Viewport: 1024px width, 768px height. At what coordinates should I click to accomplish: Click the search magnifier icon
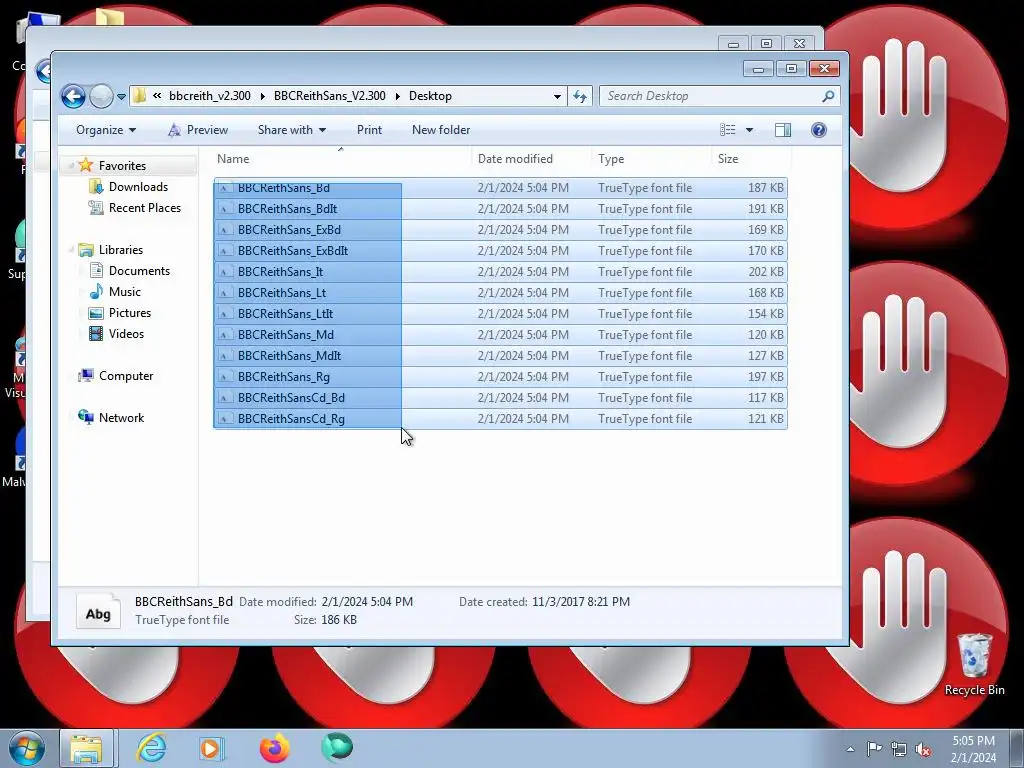point(828,96)
